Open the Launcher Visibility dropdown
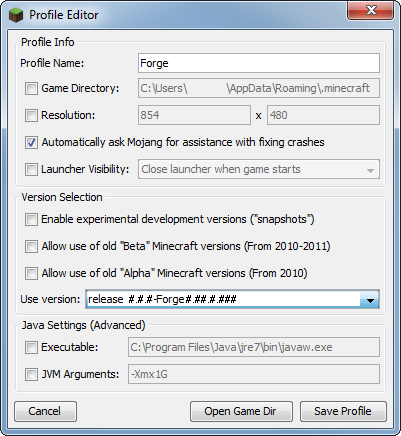This screenshot has width=401, height=436. click(x=259, y=169)
